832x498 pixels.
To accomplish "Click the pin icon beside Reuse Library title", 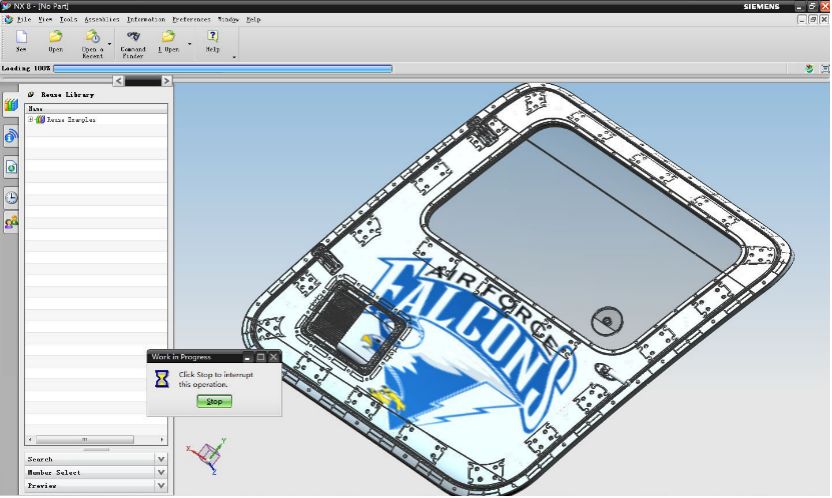I will pos(31,94).
